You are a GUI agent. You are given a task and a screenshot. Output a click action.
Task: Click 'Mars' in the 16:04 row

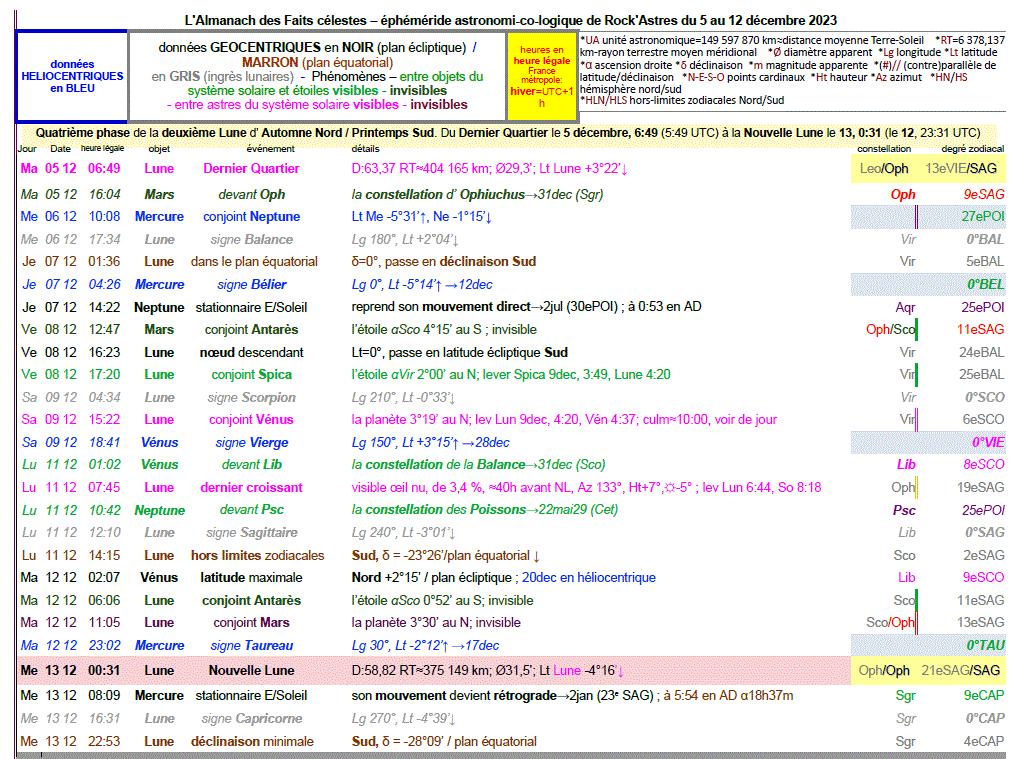point(159,194)
